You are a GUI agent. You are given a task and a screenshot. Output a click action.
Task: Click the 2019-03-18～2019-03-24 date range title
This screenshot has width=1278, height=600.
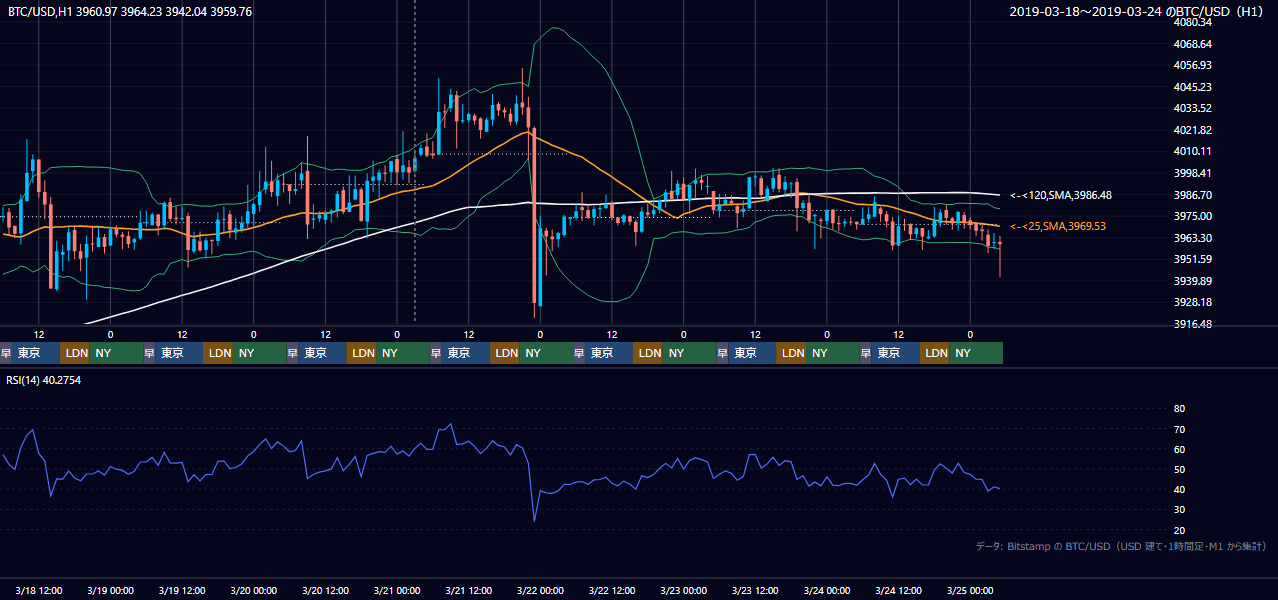coord(1139,12)
